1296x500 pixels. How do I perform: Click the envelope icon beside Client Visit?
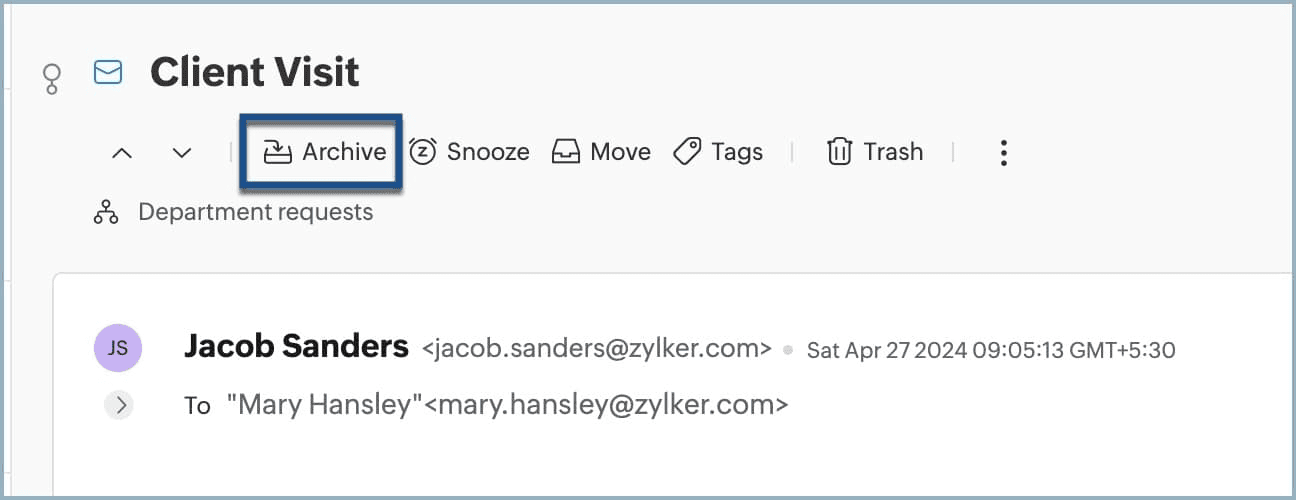point(108,72)
